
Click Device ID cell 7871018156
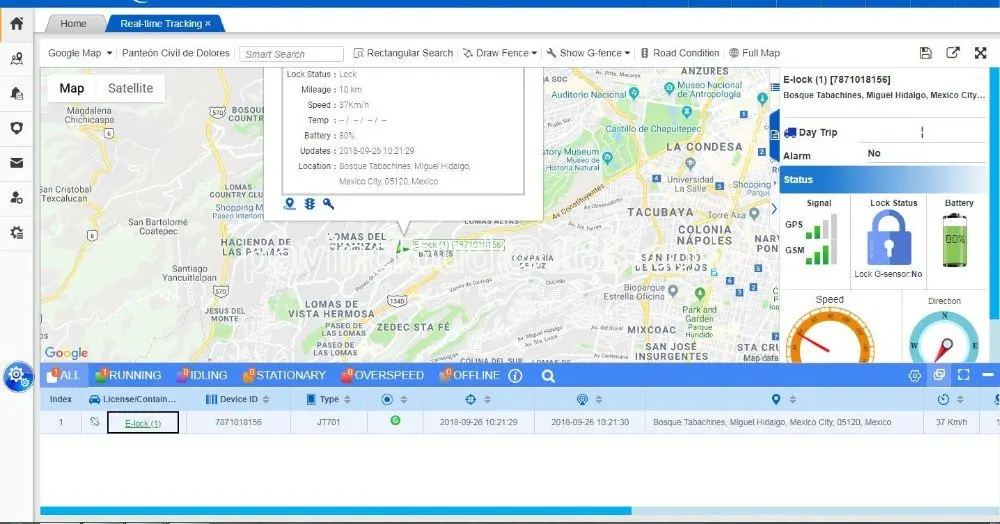[x=238, y=422]
